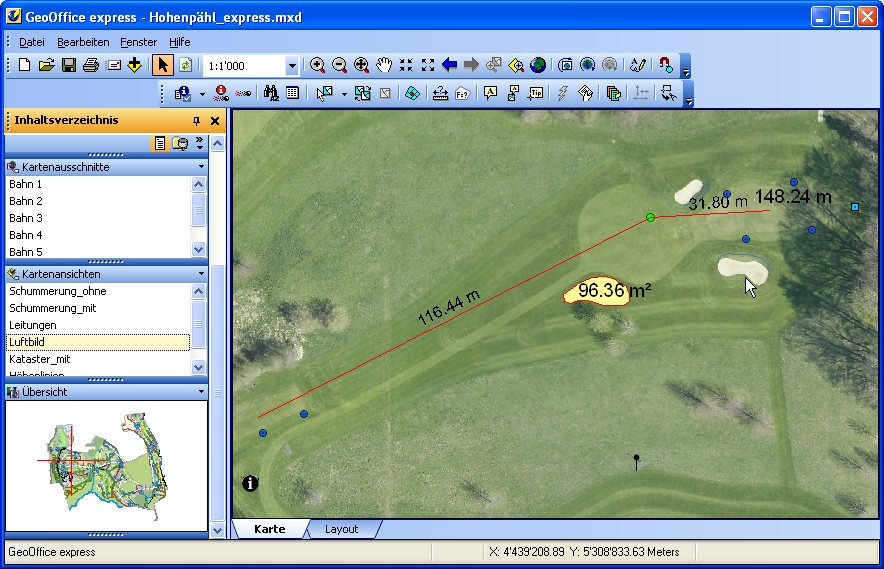Image resolution: width=884 pixels, height=569 pixels.
Task: Expand the Kartenausschnitte section dropdown arrow
Action: click(201, 167)
